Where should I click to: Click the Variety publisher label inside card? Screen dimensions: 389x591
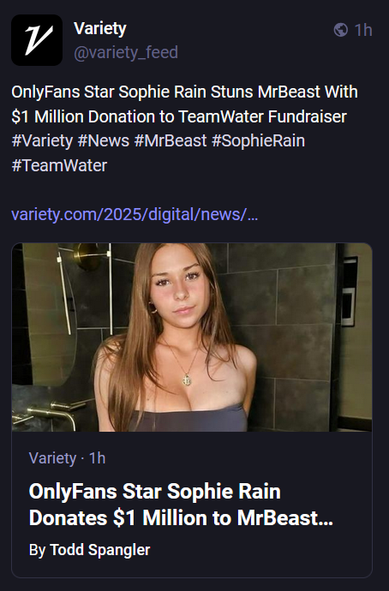pyautogui.click(x=53, y=458)
